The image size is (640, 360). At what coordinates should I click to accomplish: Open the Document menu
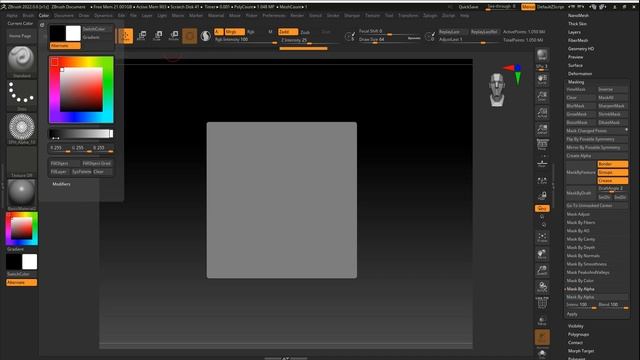coord(64,16)
